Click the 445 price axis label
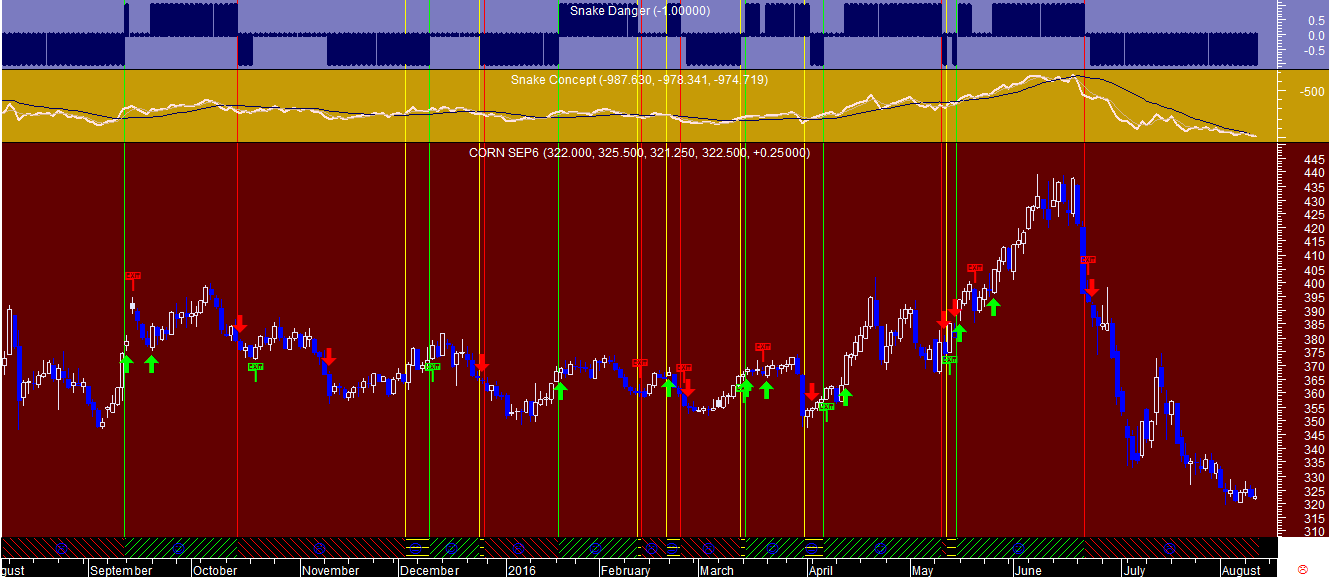1329x577 pixels. coord(1314,159)
